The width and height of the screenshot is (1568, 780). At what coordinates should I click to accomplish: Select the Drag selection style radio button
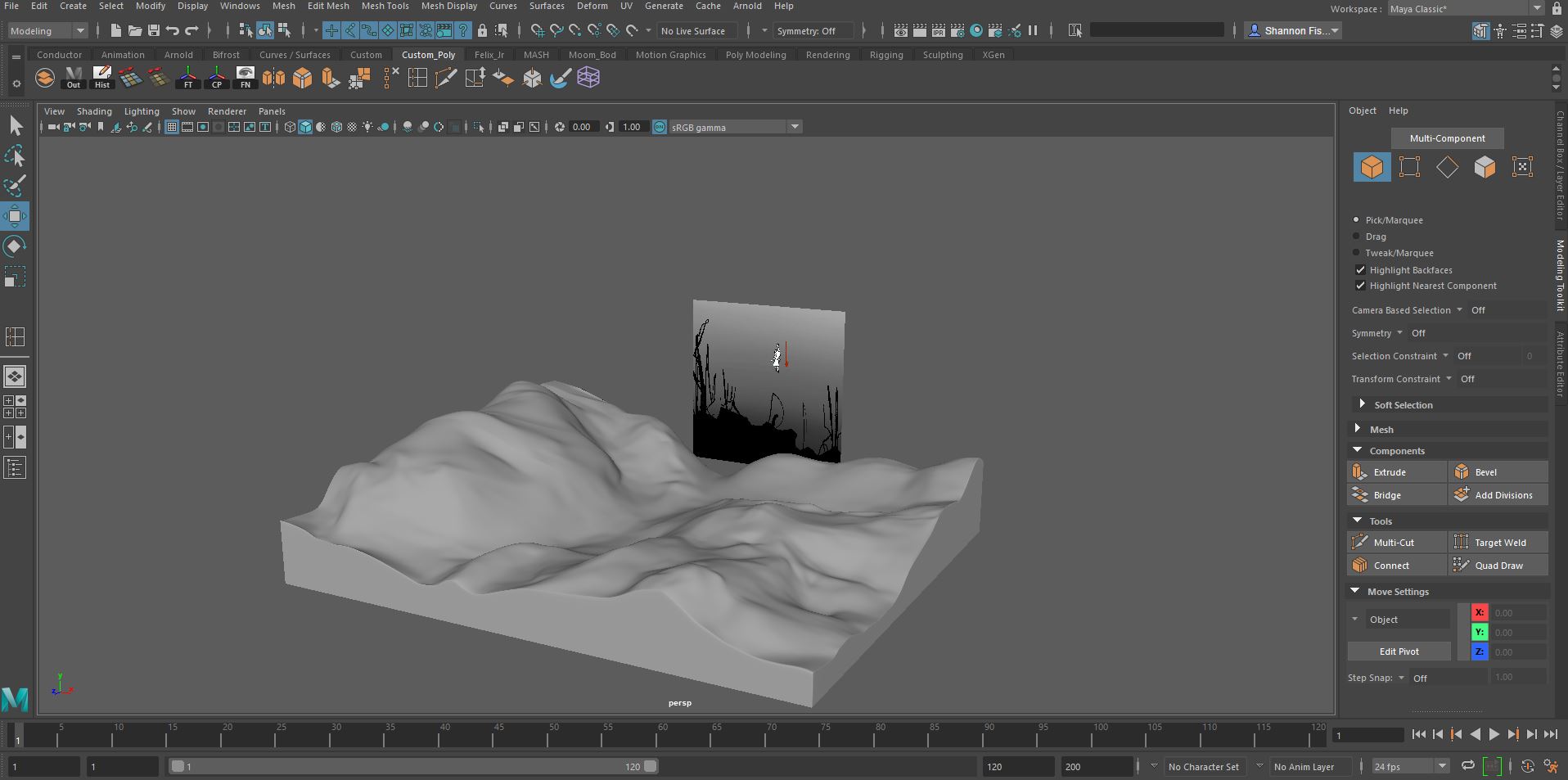[1358, 237]
